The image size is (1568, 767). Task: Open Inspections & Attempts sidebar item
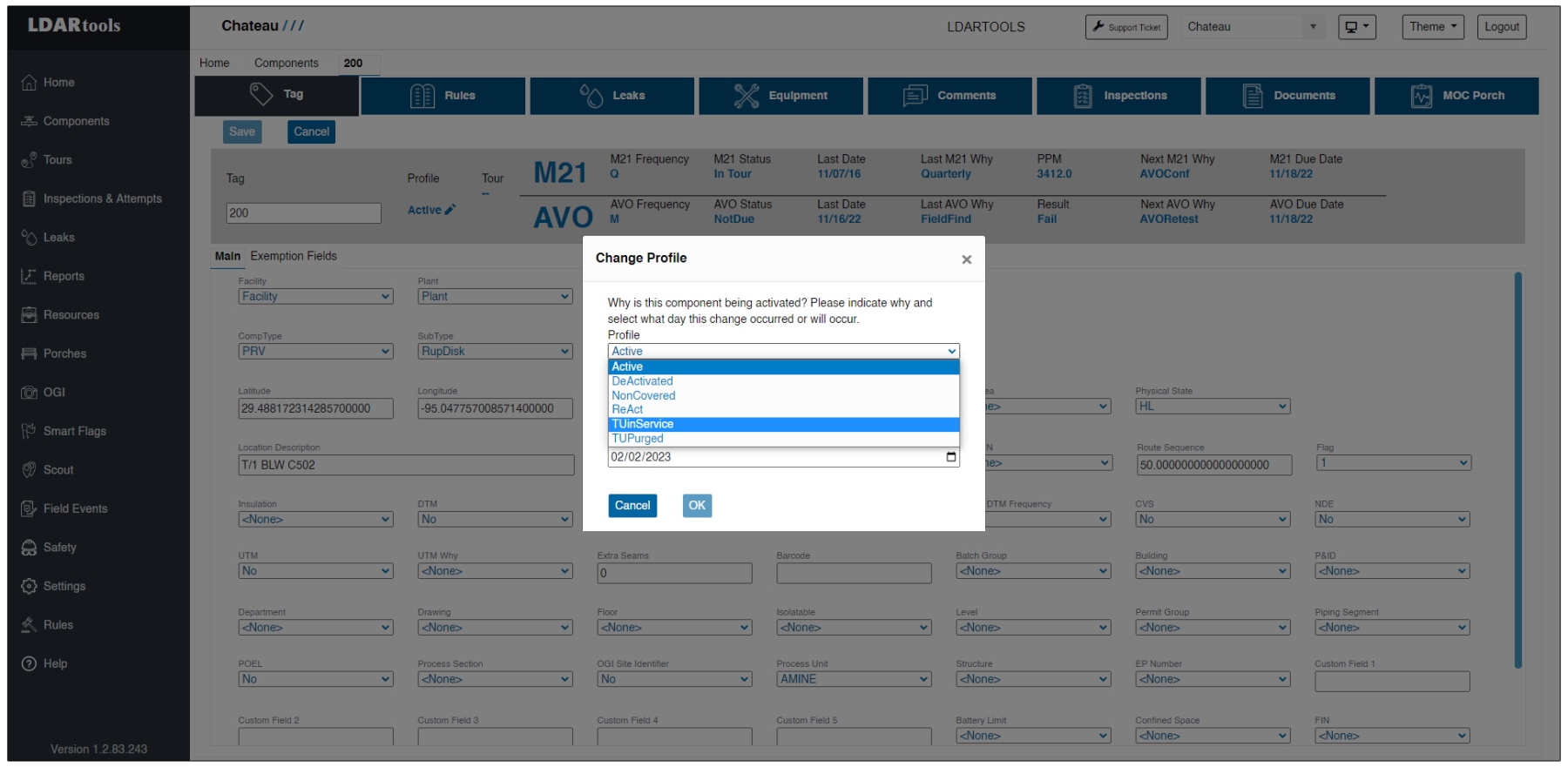coord(91,198)
